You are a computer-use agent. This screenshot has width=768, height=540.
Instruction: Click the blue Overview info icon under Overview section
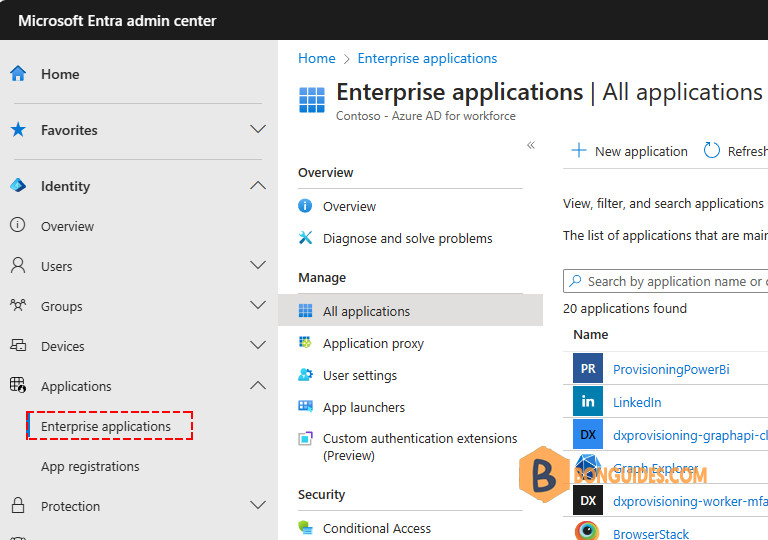(x=305, y=206)
